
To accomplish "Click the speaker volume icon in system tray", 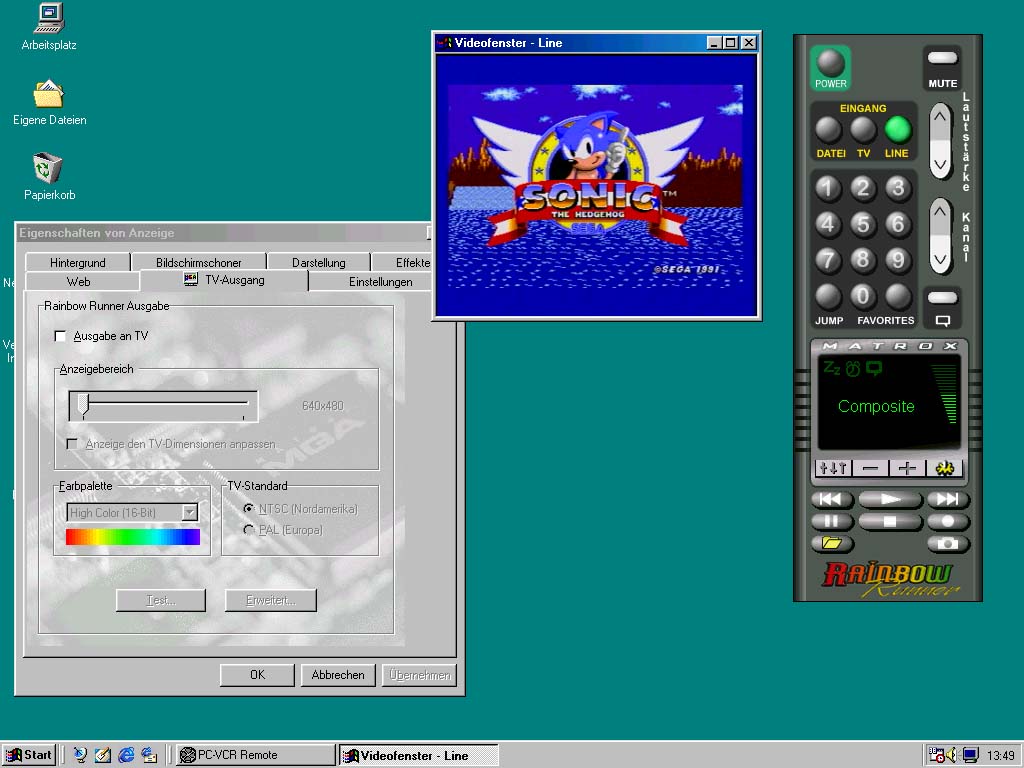I will tap(952, 755).
